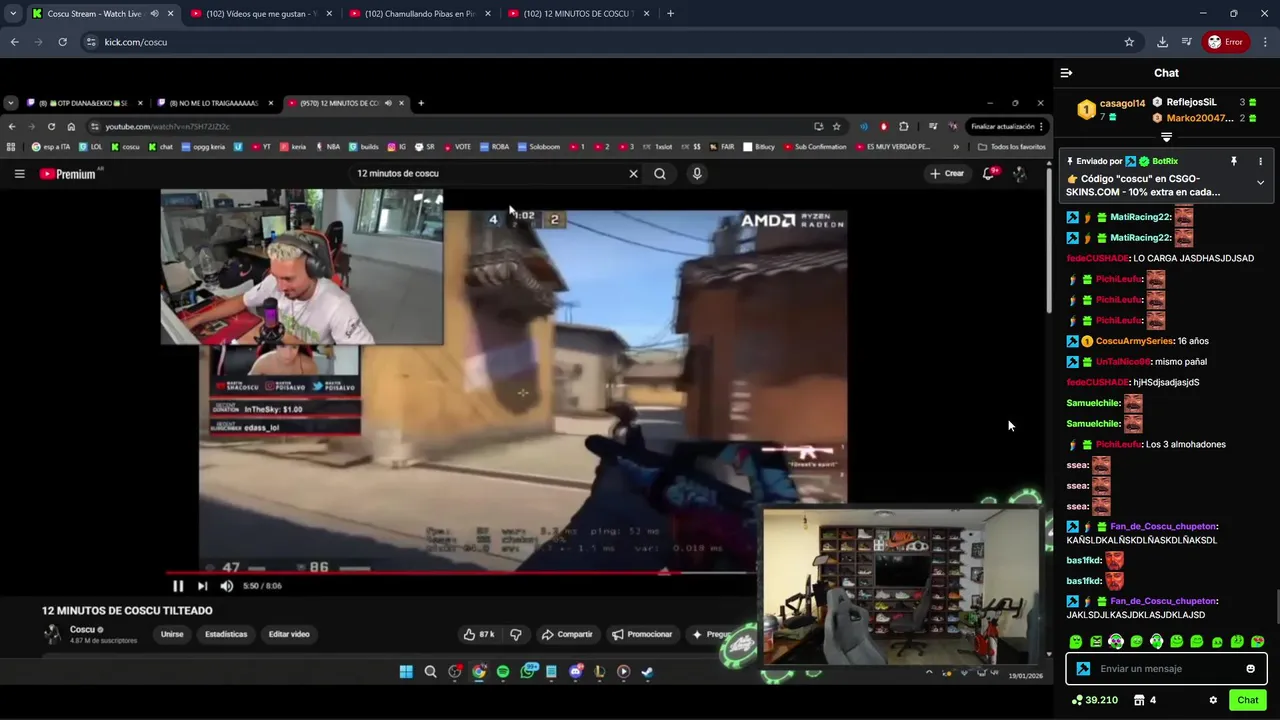The width and height of the screenshot is (1280, 720).
Task: Click the streamed YouTube search magnifier
Action: coord(660,174)
